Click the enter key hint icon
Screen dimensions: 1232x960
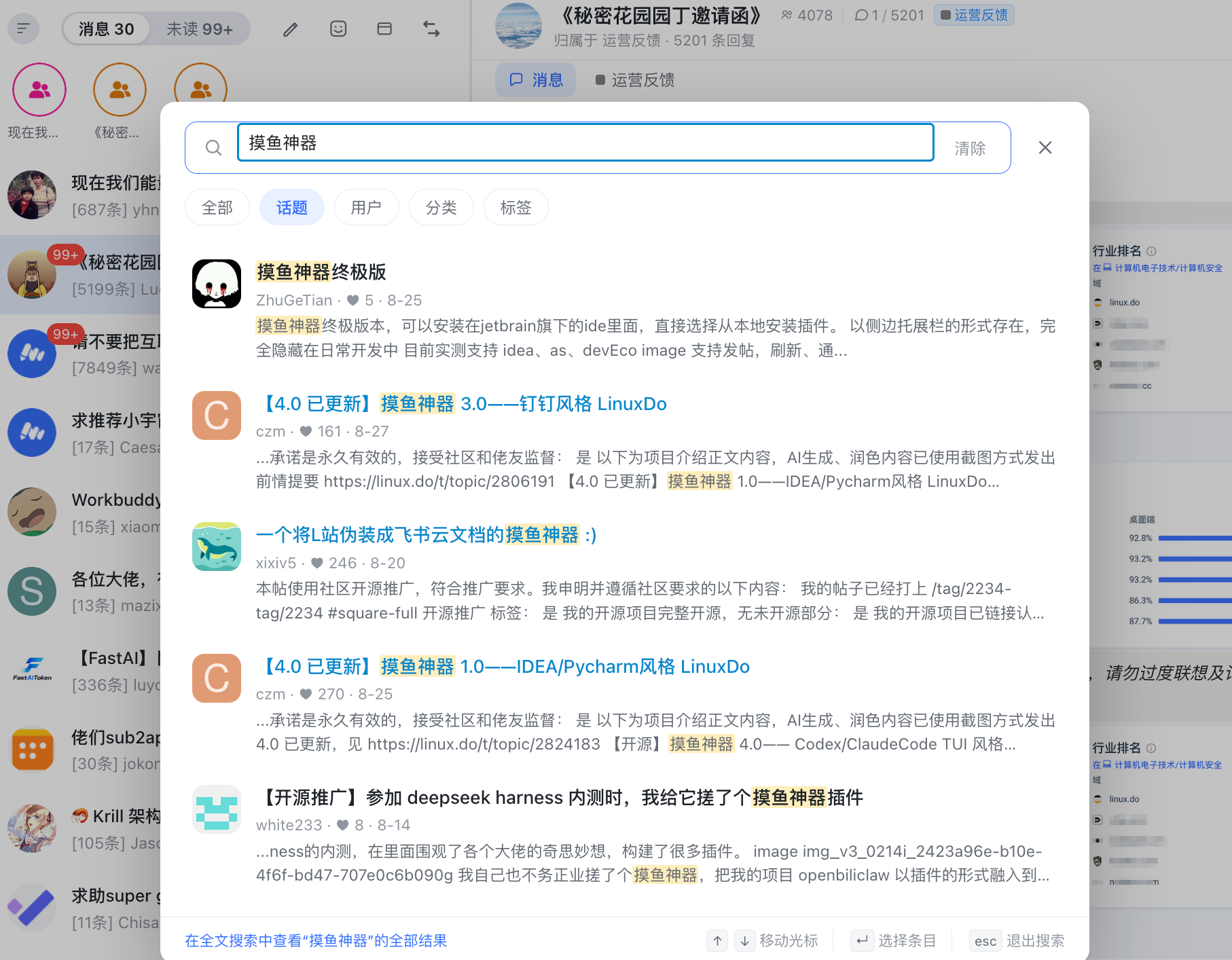coord(862,940)
